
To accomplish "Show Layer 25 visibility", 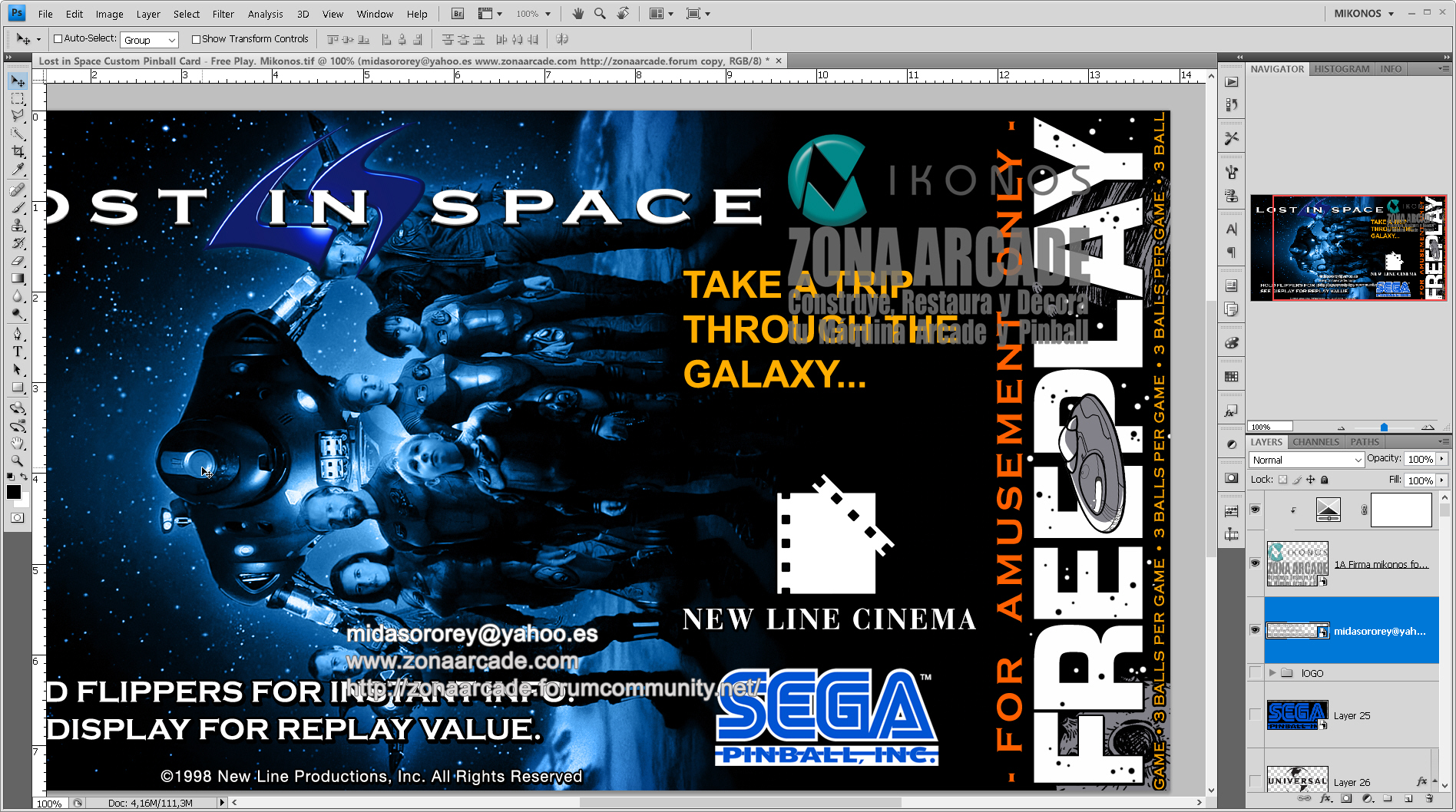I will pyautogui.click(x=1255, y=715).
